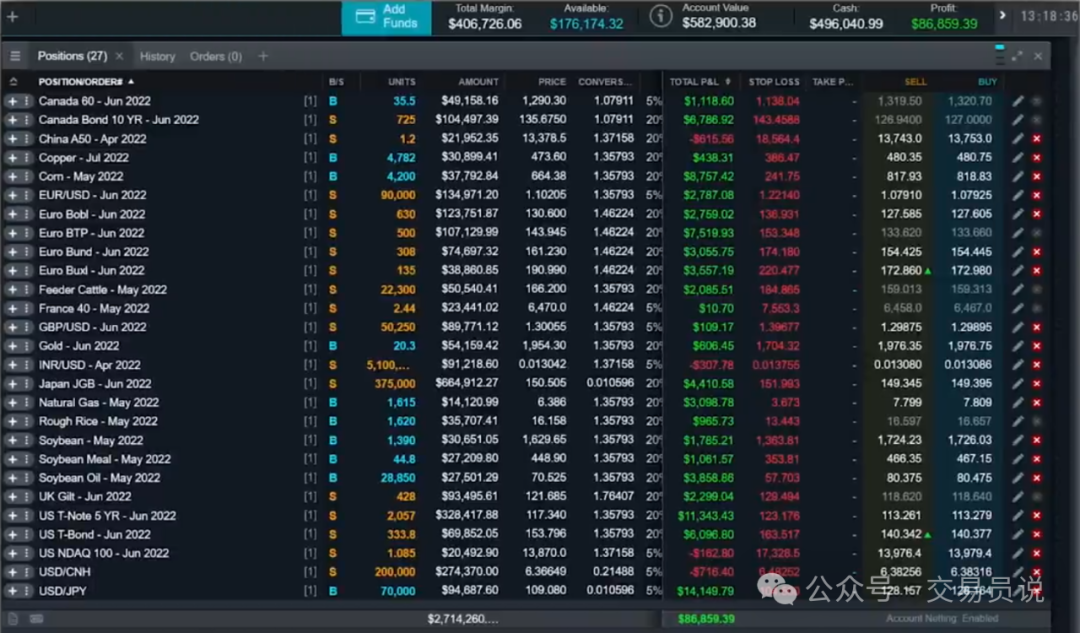Open the account information icon
This screenshot has height=633, width=1080.
(x=660, y=16)
